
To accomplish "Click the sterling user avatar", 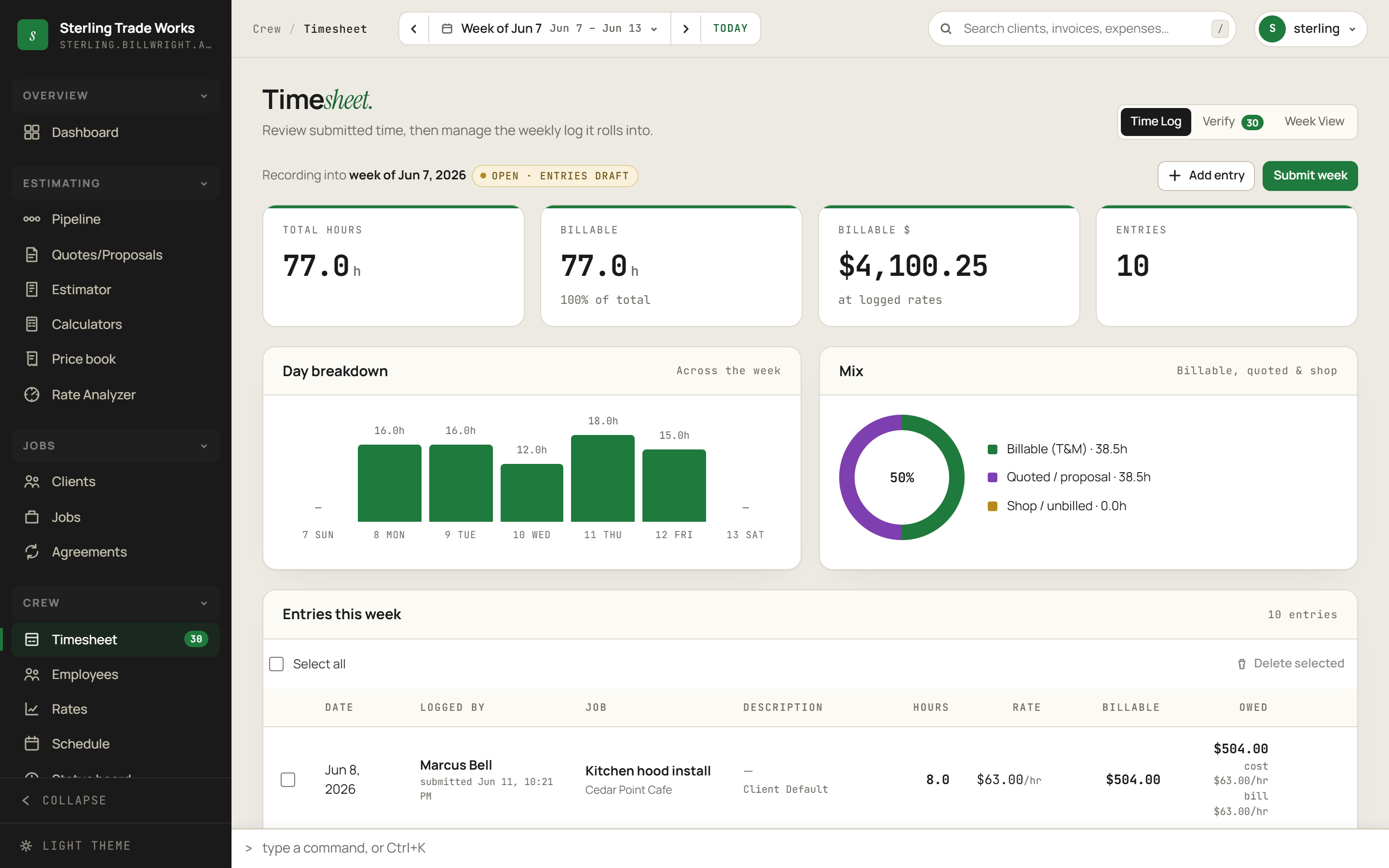I will pyautogui.click(x=1272, y=29).
